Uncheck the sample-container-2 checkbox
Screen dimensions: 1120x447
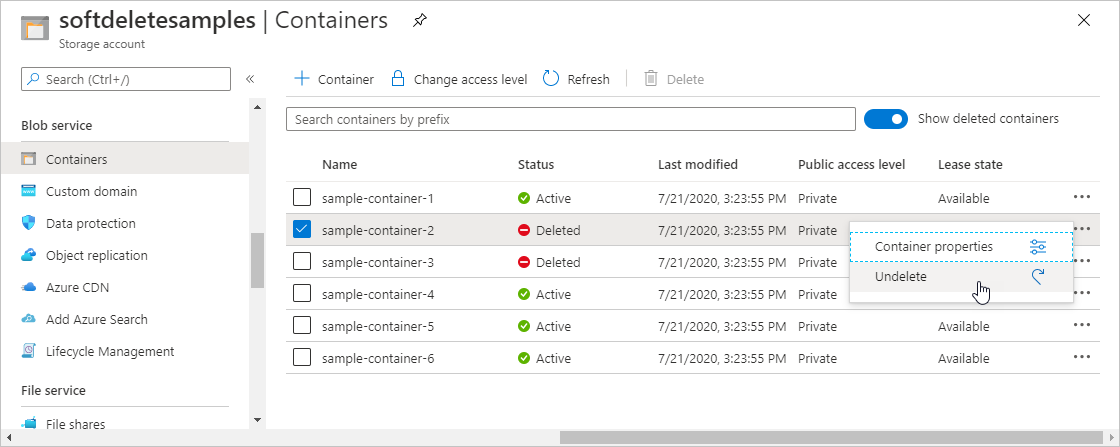(302, 230)
